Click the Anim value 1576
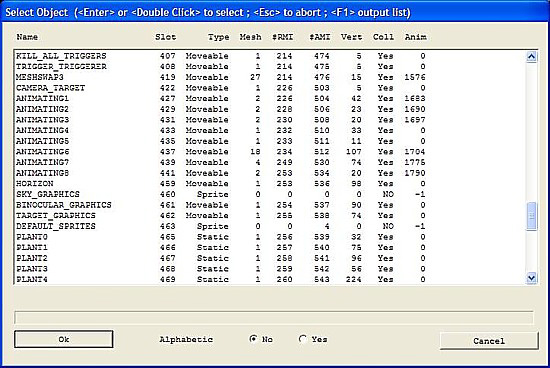 (x=415, y=77)
